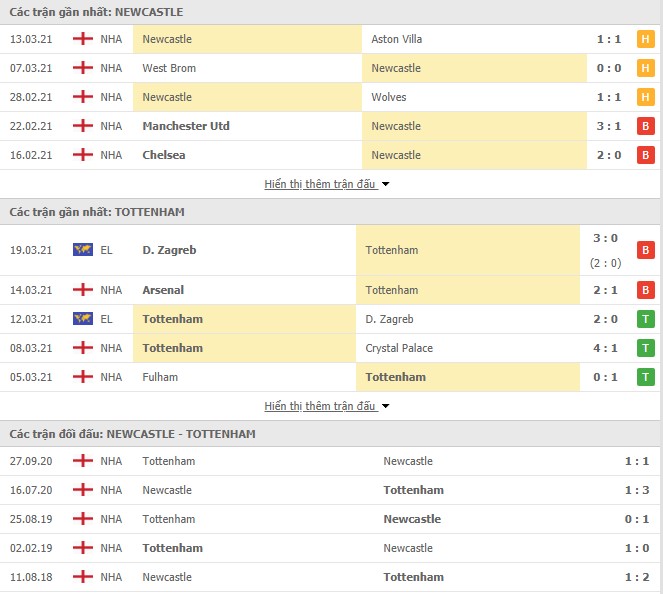
Task: Click the Europa League flag icon on 19.03.21 row
Action: pos(83,250)
